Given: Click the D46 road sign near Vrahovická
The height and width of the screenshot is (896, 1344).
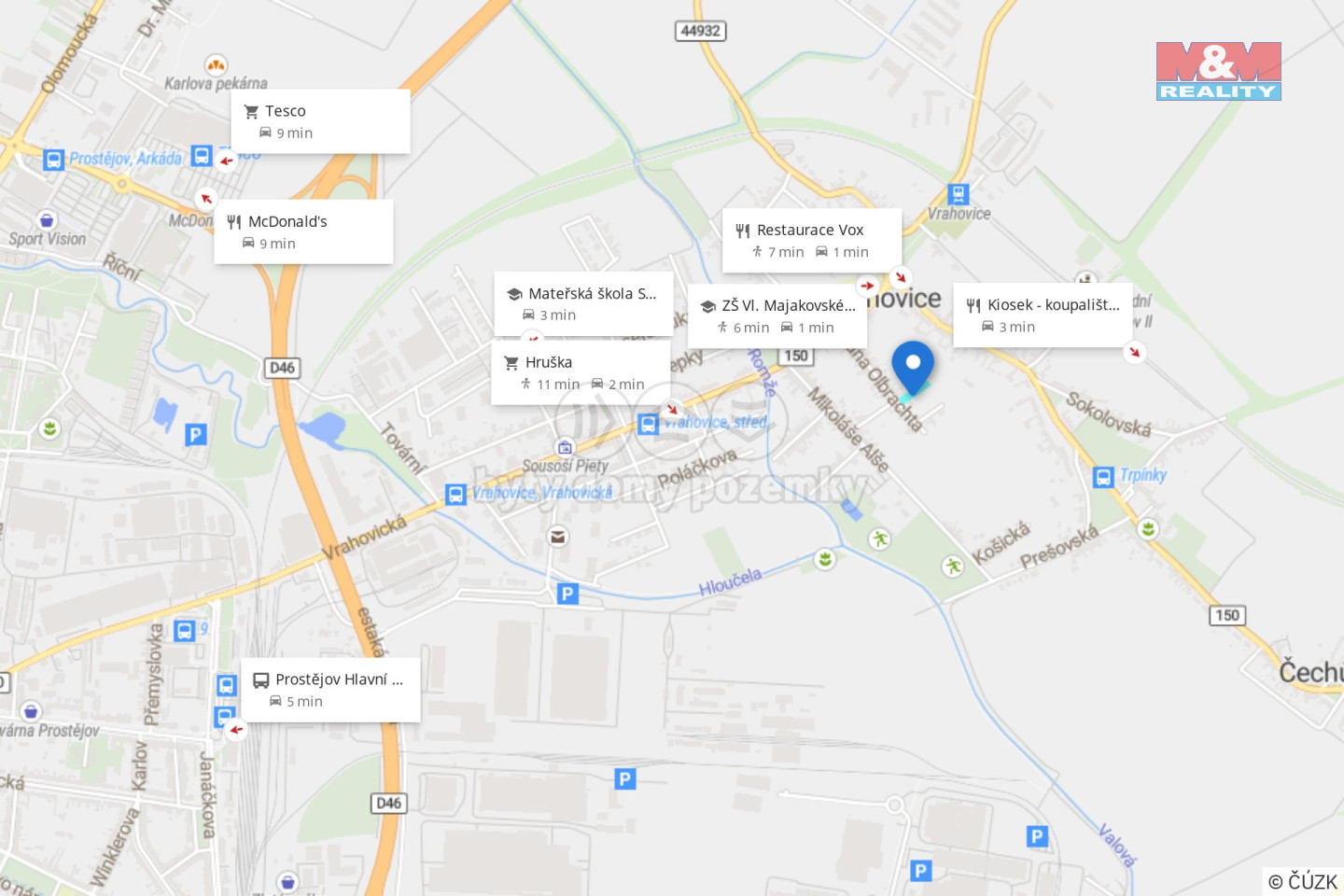Looking at the screenshot, I should tap(283, 368).
